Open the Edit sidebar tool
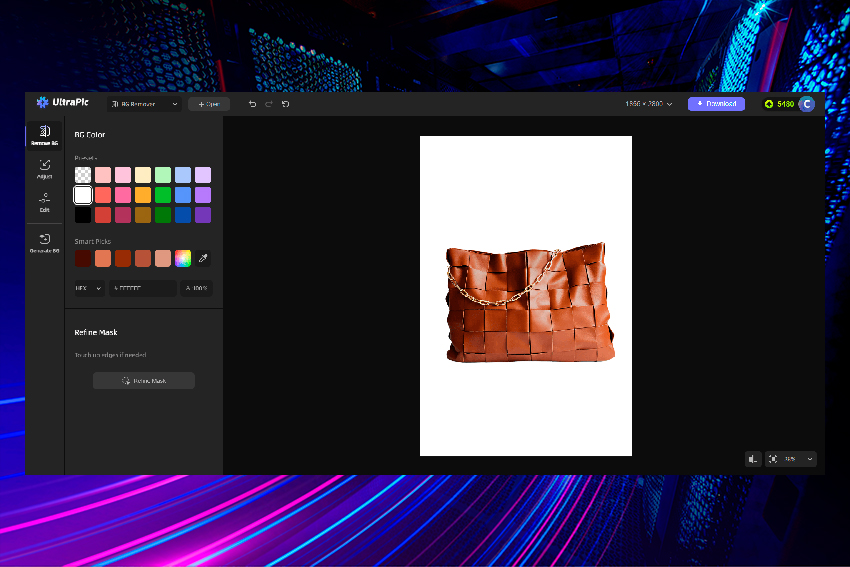This screenshot has height=567, width=850. click(x=44, y=202)
